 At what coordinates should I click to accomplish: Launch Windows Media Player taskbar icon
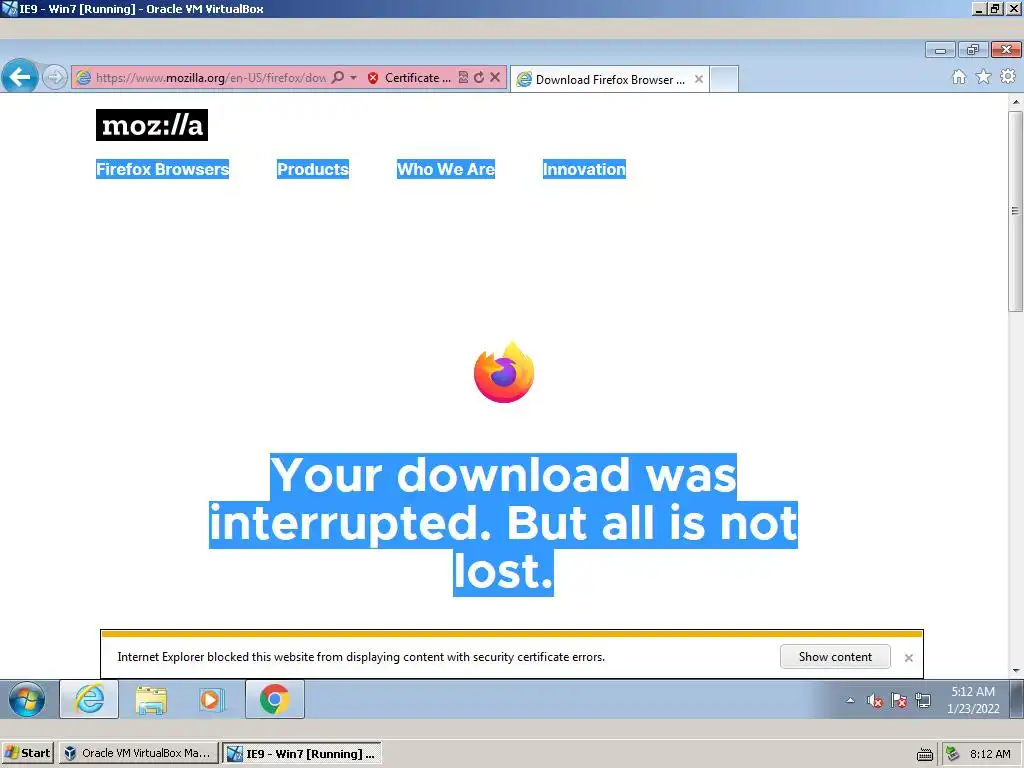pos(212,699)
